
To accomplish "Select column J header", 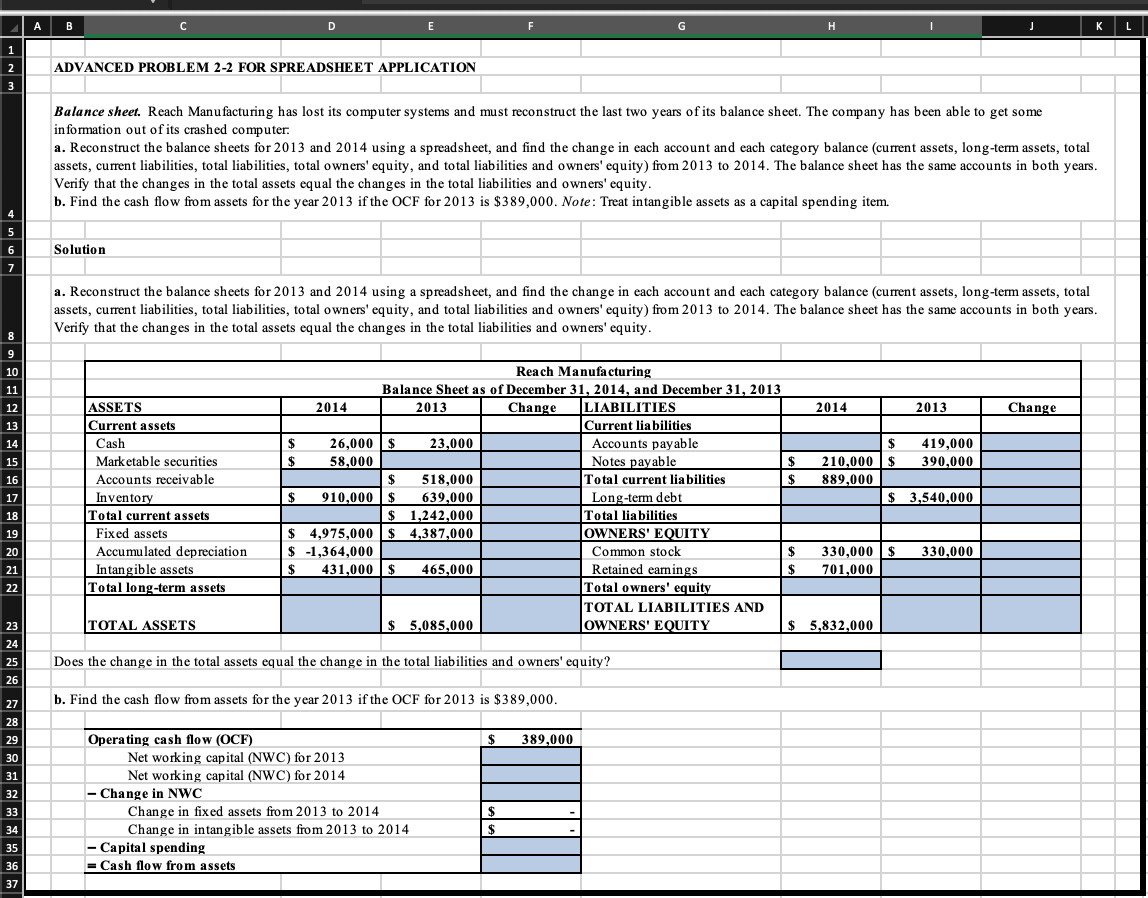I will 1031,27.
